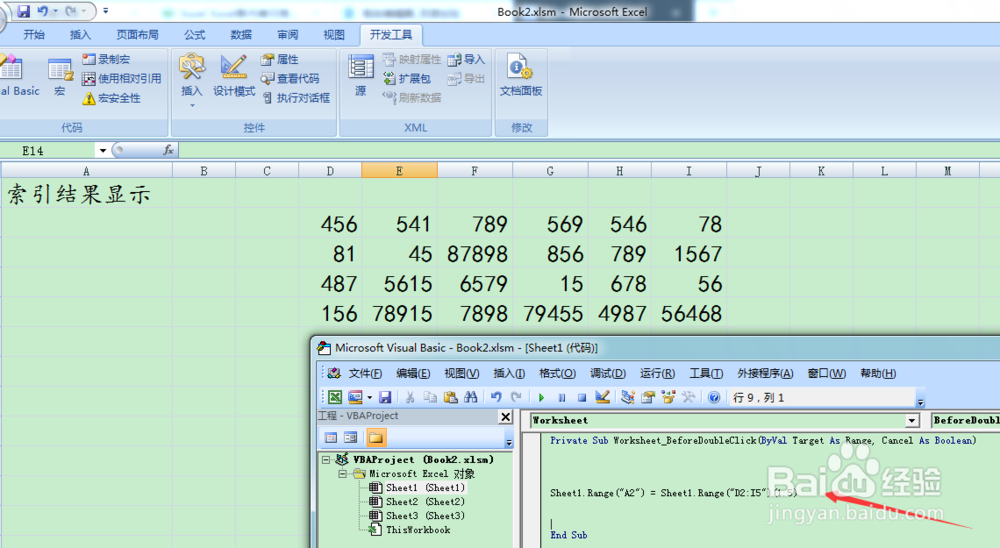Toggle Folders view in project pane

[376, 438]
